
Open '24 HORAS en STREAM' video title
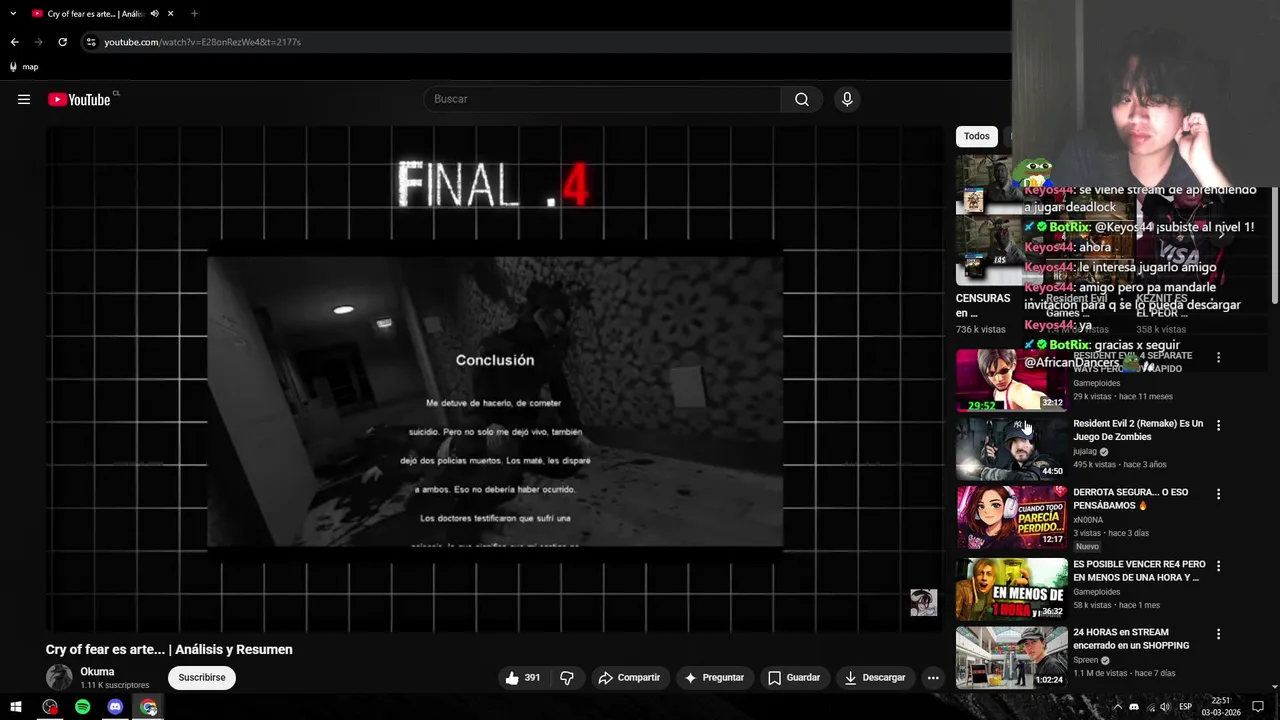tap(1131, 639)
